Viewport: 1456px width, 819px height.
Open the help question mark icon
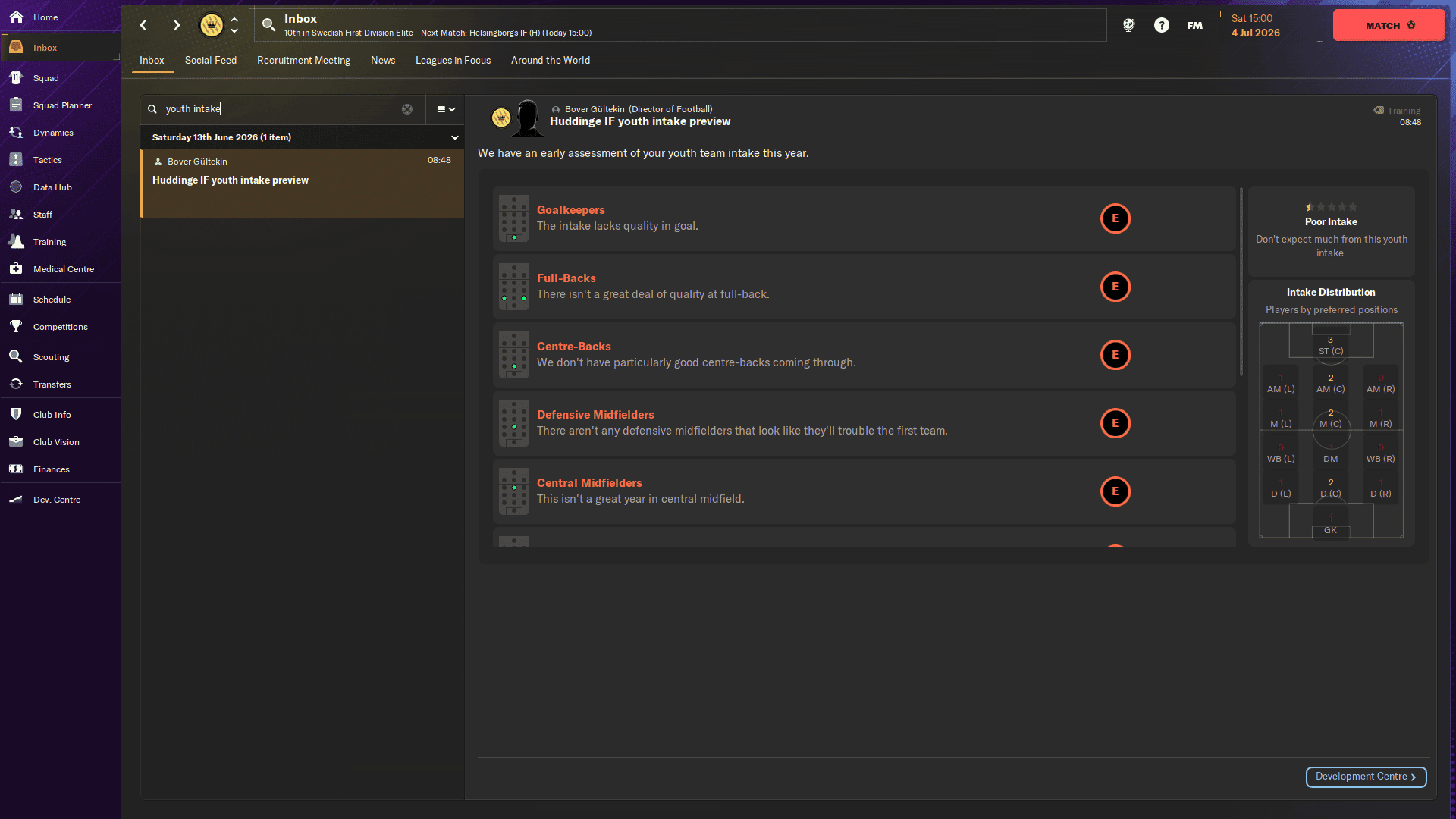(1162, 25)
